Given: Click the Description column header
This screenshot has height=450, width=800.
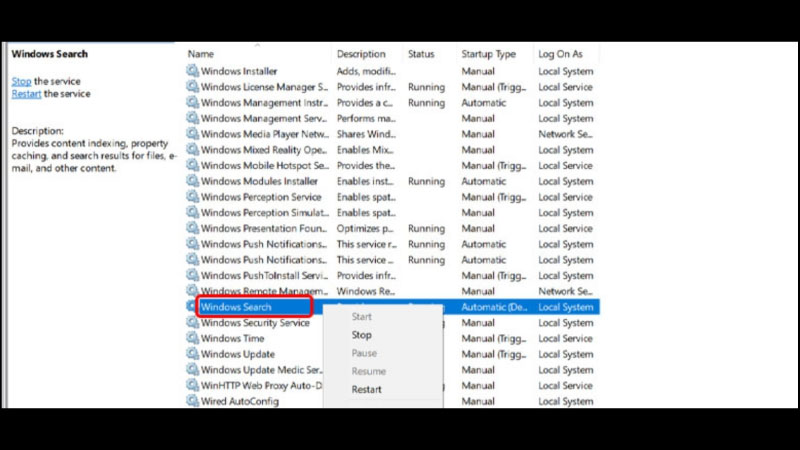Looking at the screenshot, I should (x=361, y=54).
